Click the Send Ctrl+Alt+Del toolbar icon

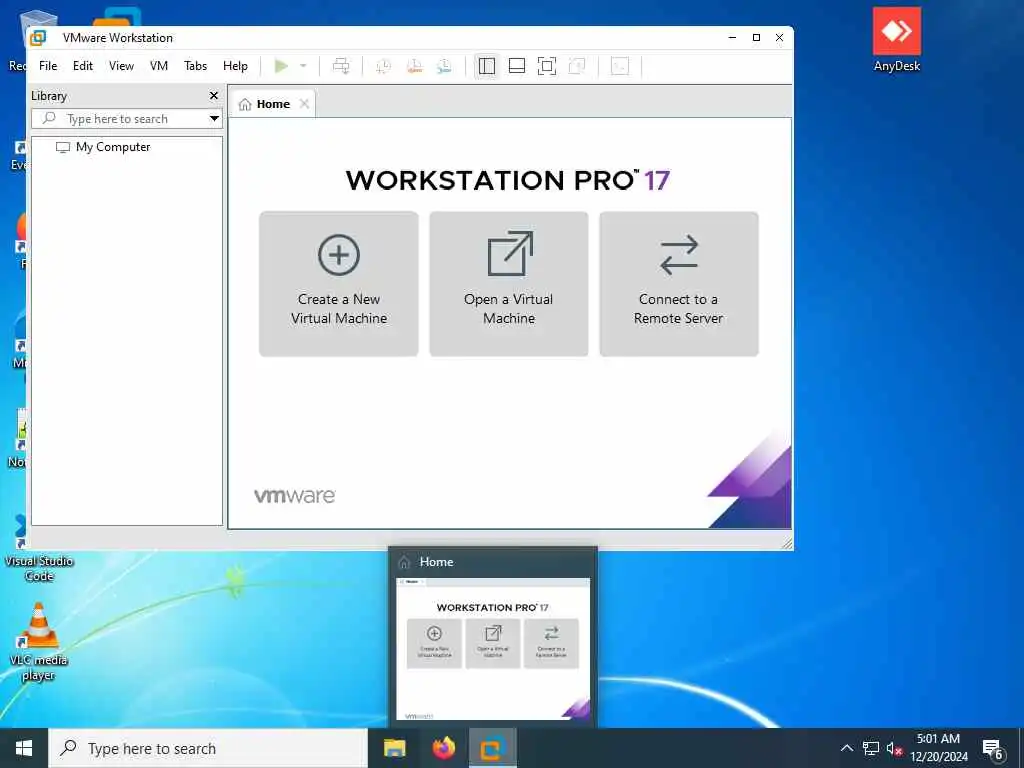point(341,66)
